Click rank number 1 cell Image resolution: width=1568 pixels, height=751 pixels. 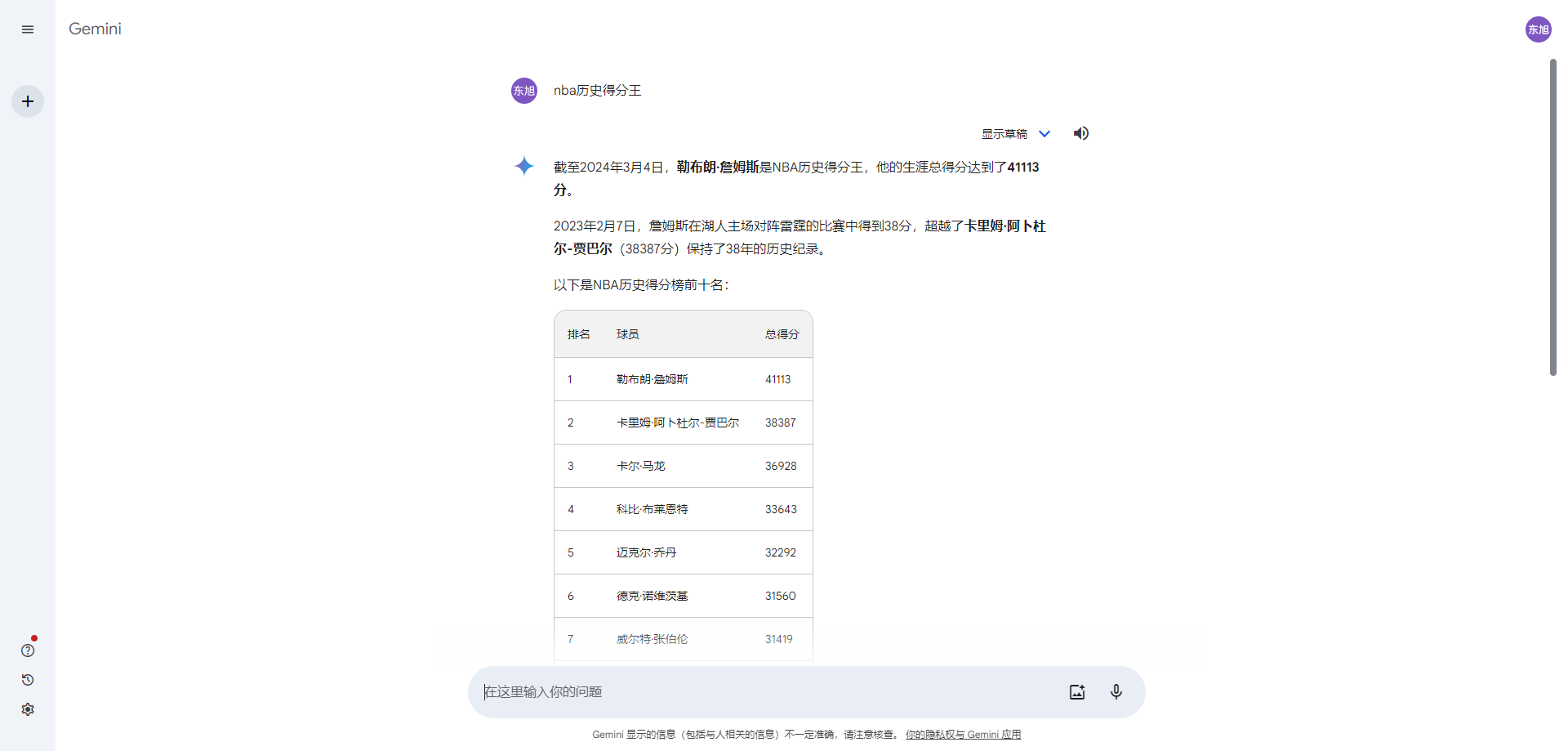[x=570, y=379]
